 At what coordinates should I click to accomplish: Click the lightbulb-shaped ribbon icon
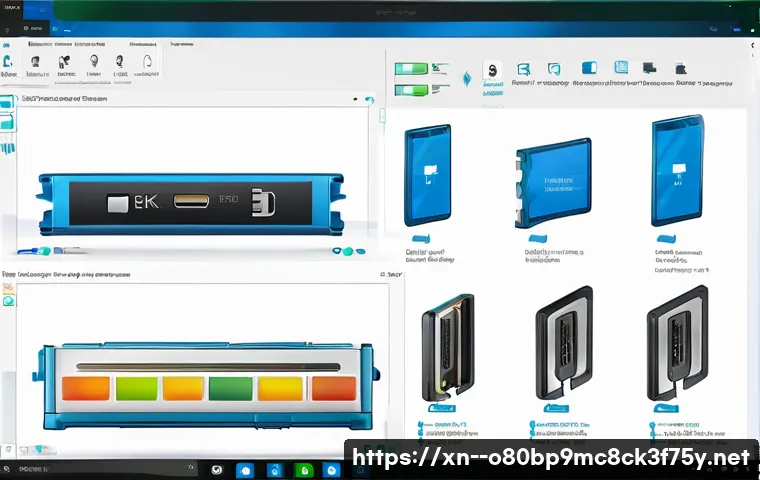pyautogui.click(x=94, y=61)
